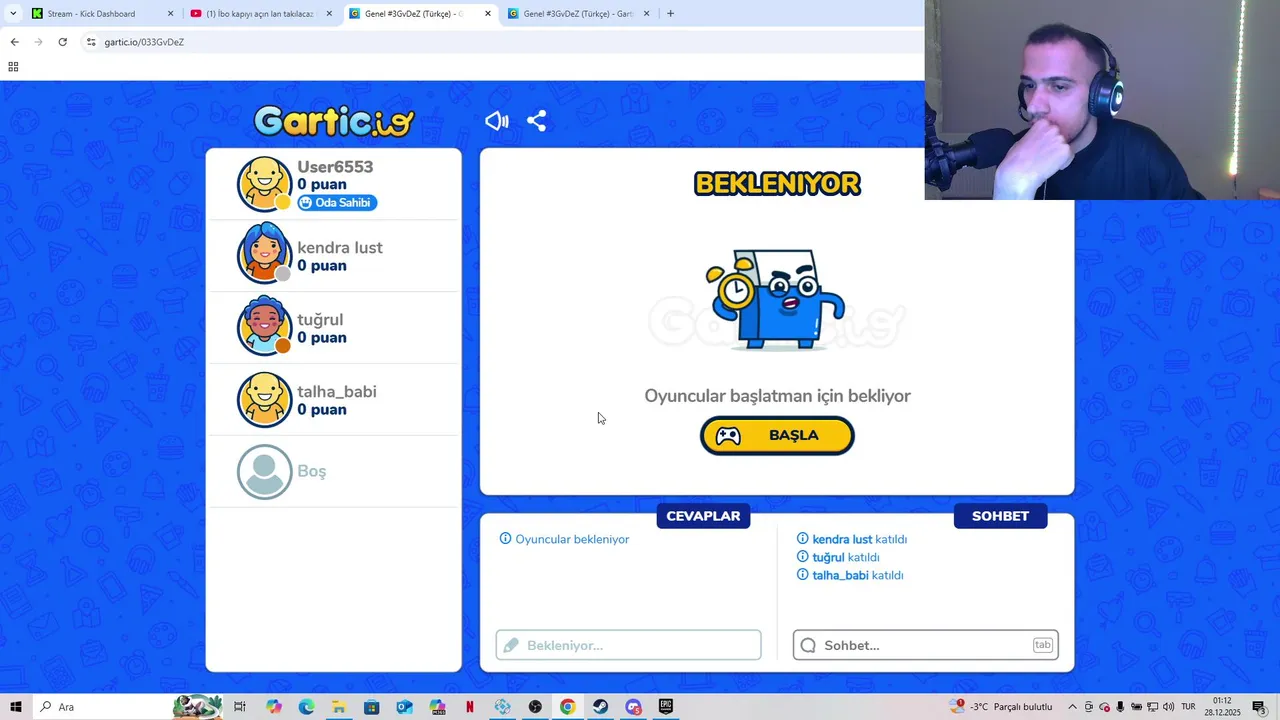The image size is (1280, 720).
Task: Open the tab search dropdown
Action: 12,14
